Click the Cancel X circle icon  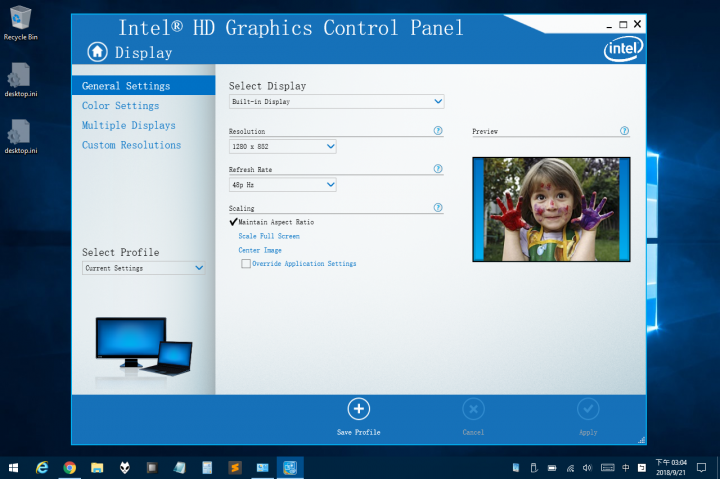click(x=473, y=409)
